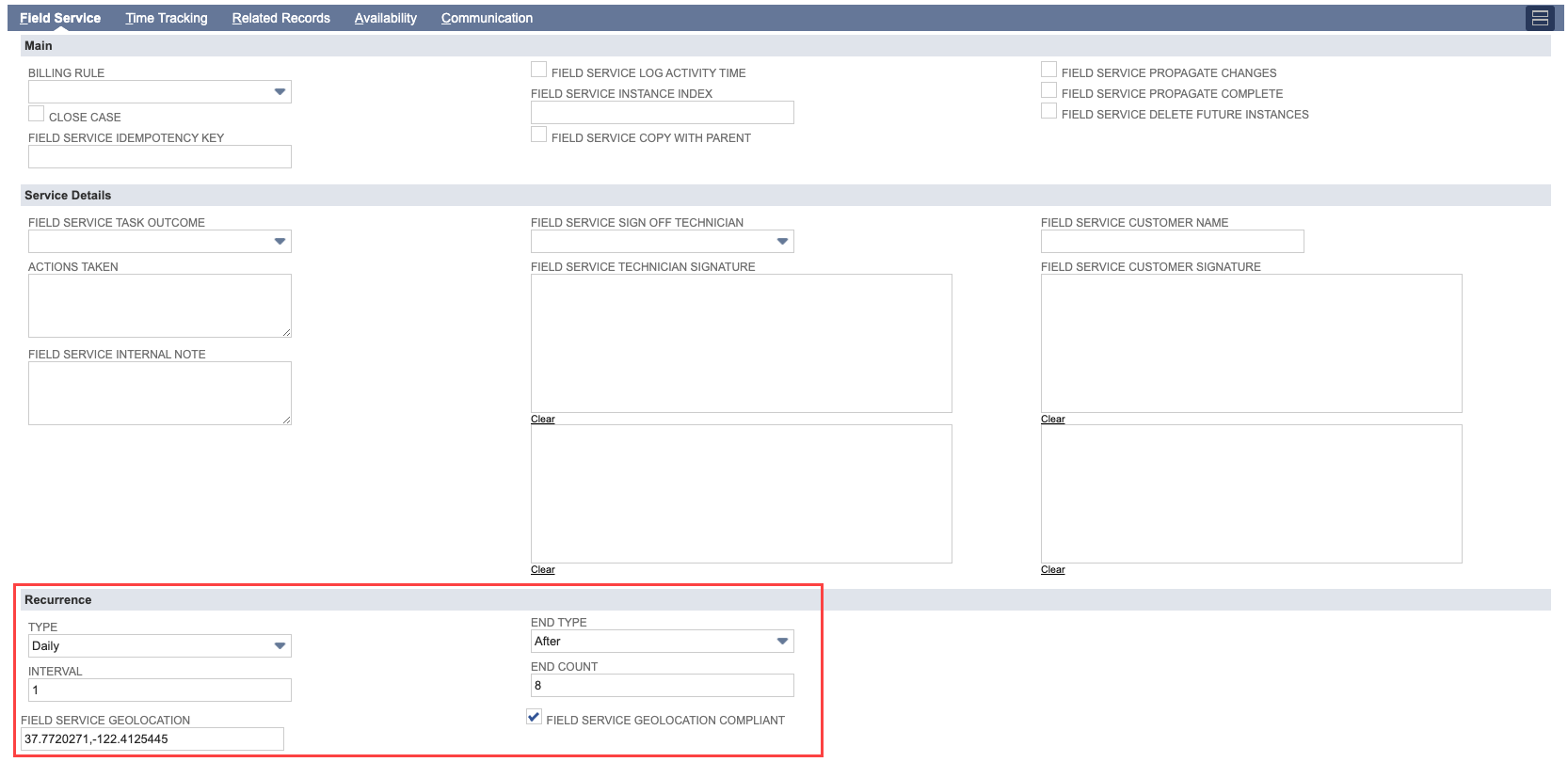Select the Communication tab
The image size is (1568, 762).
pos(487,18)
